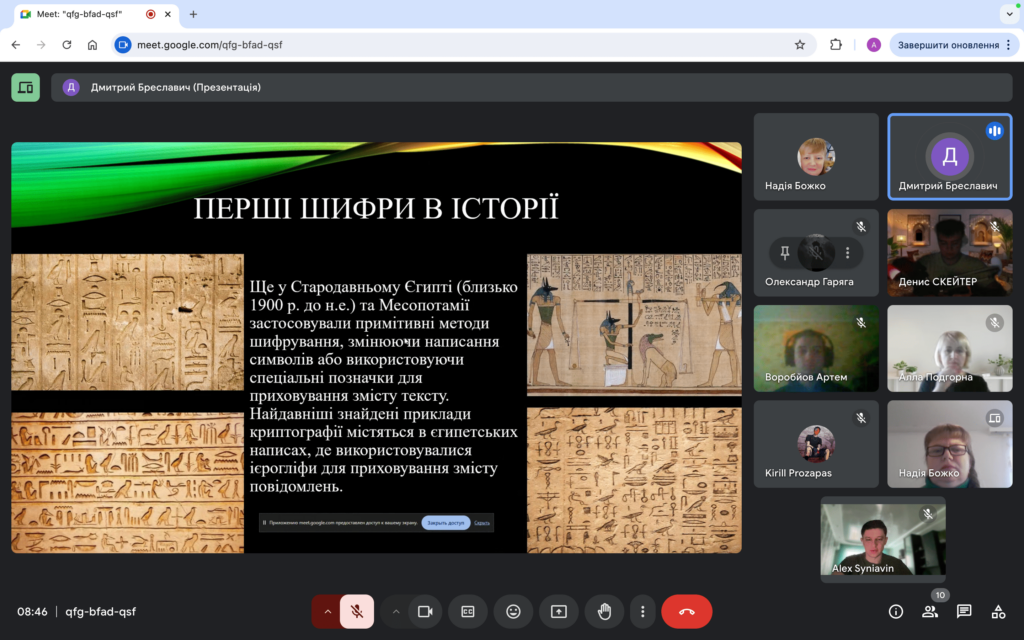Expand video settings arrow beside camera

click(396, 611)
